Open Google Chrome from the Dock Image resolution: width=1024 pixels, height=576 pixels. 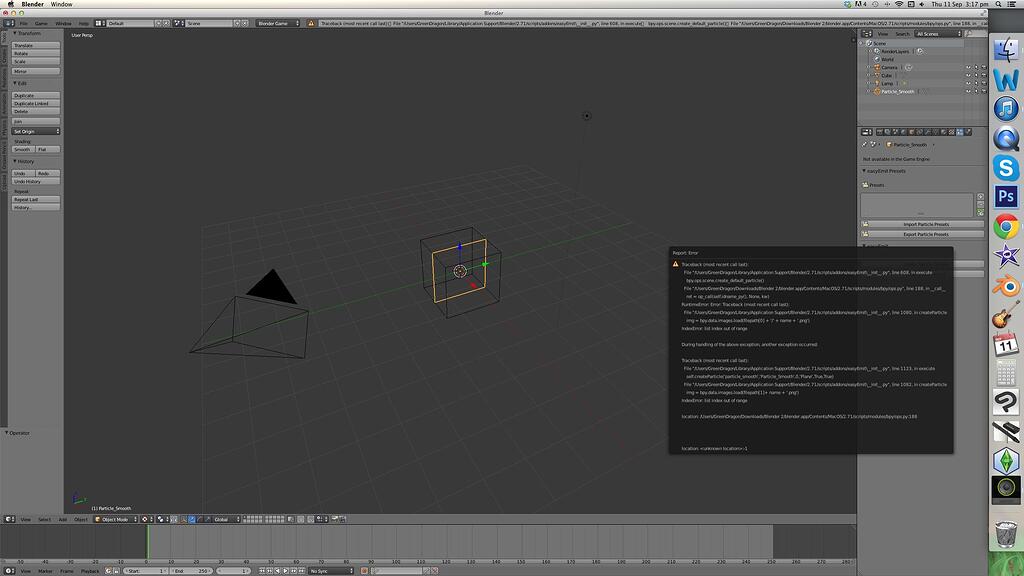coord(1006,227)
